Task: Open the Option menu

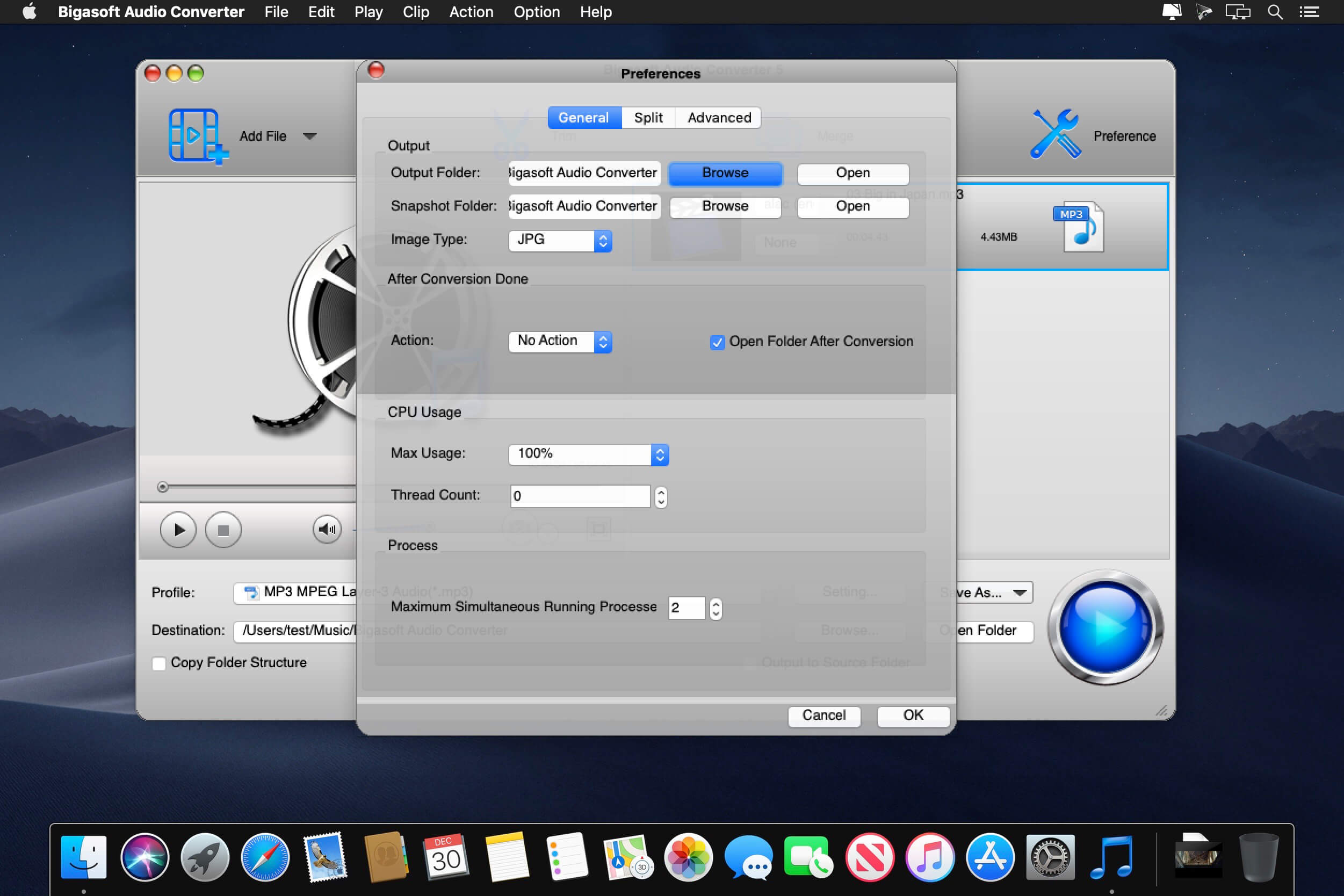Action: tap(537, 12)
